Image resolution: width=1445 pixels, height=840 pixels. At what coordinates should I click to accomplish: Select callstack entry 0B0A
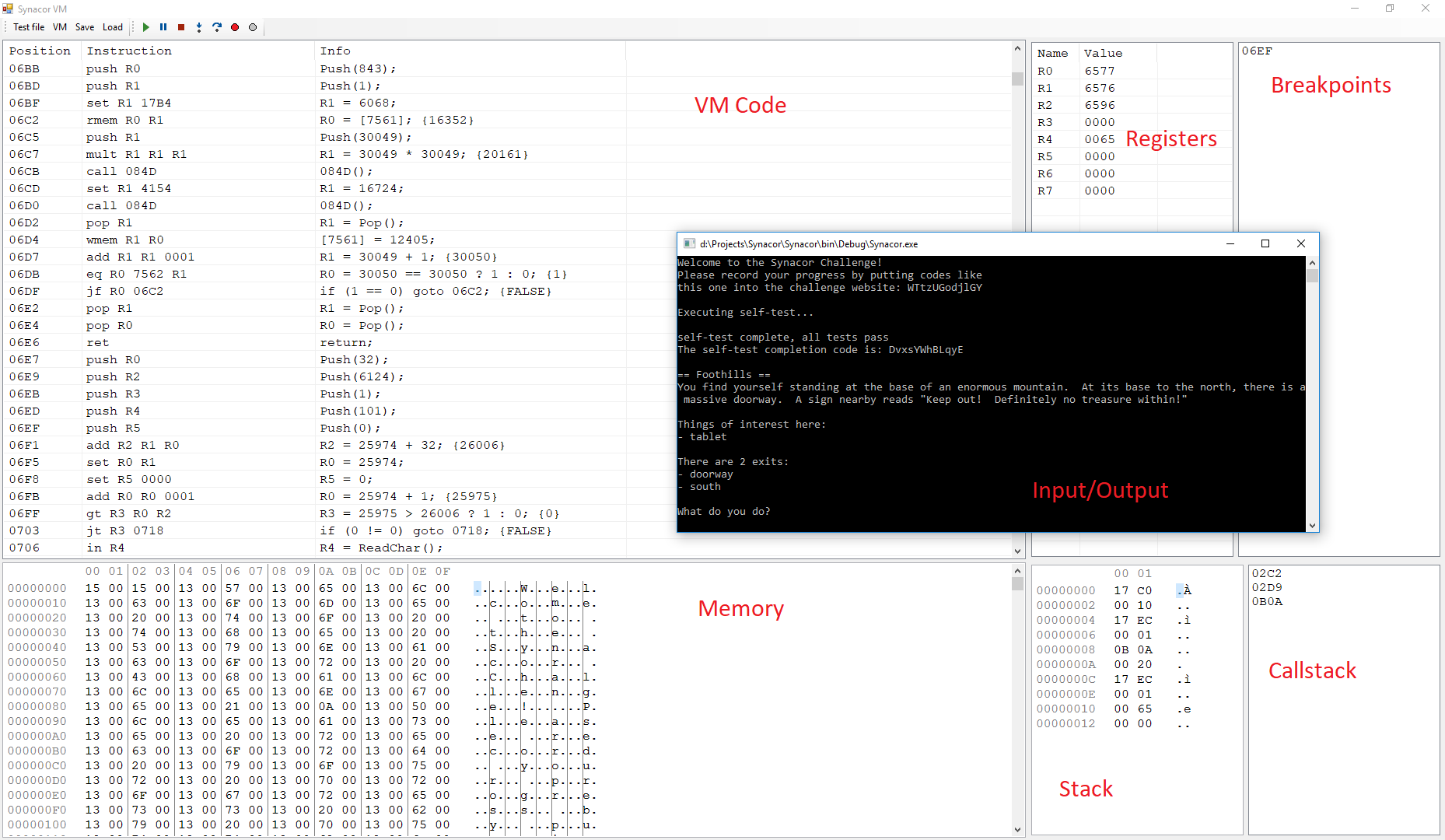pos(1267,601)
